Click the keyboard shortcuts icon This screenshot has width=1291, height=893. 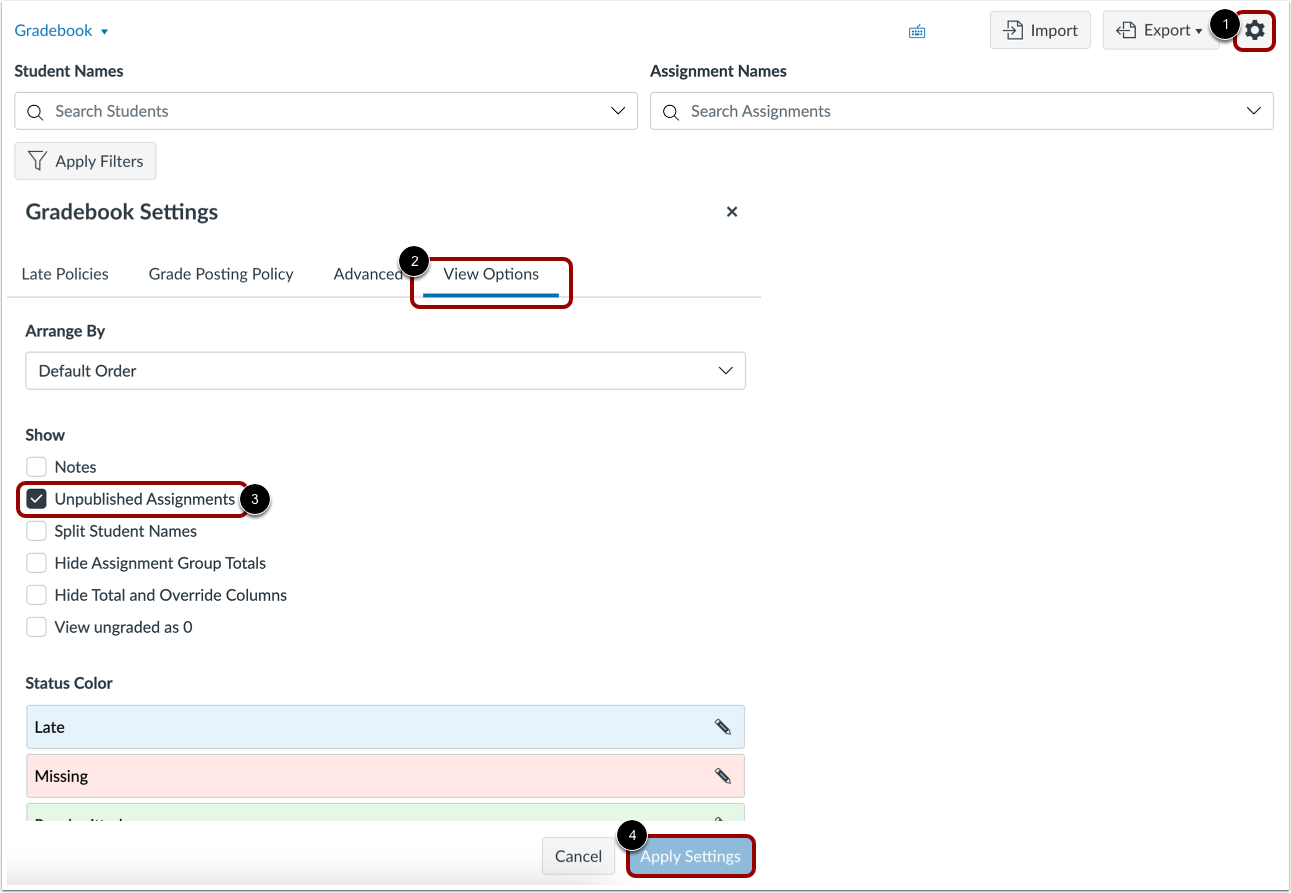click(917, 30)
